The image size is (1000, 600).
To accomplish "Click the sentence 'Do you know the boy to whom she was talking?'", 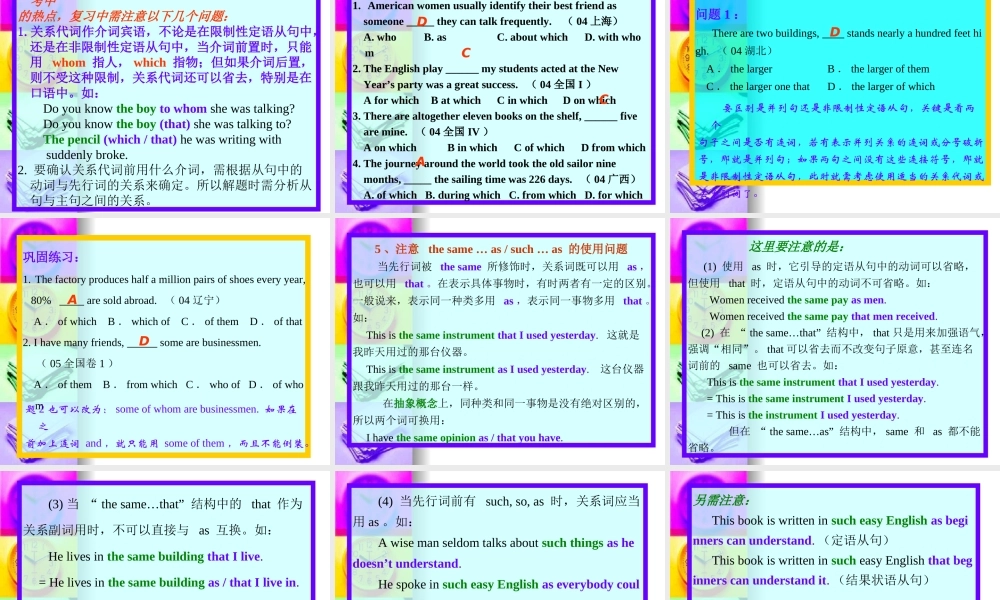I will pos(169,108).
